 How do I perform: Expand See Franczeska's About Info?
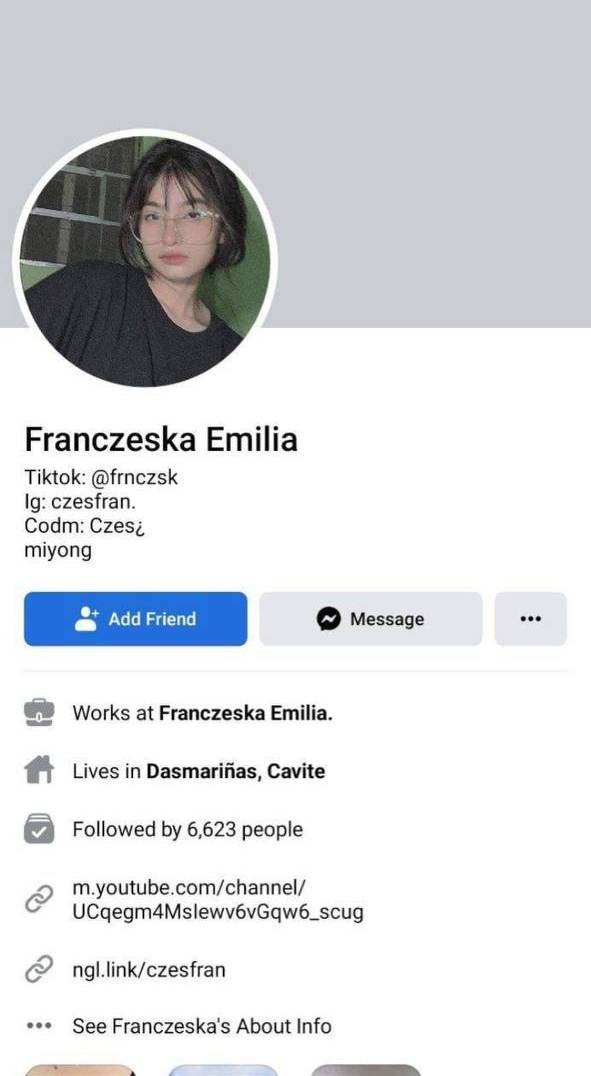202,1026
